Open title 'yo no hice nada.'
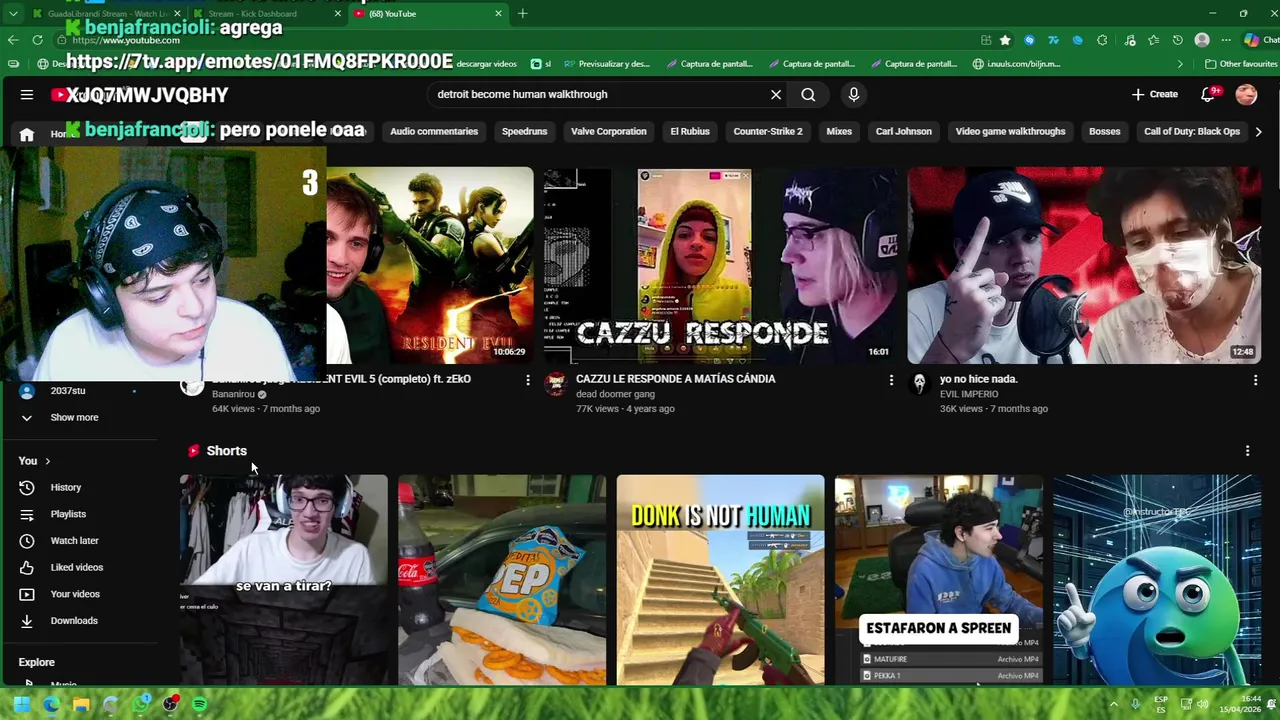This screenshot has width=1280, height=720. point(979,379)
